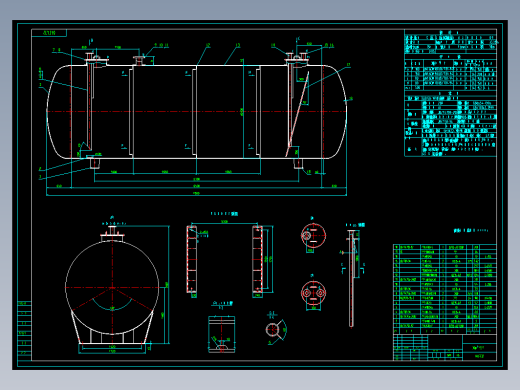Viewport: 520px width, 390px height.
Task: Select the left elliptical head of the tank
Action: 59,112
